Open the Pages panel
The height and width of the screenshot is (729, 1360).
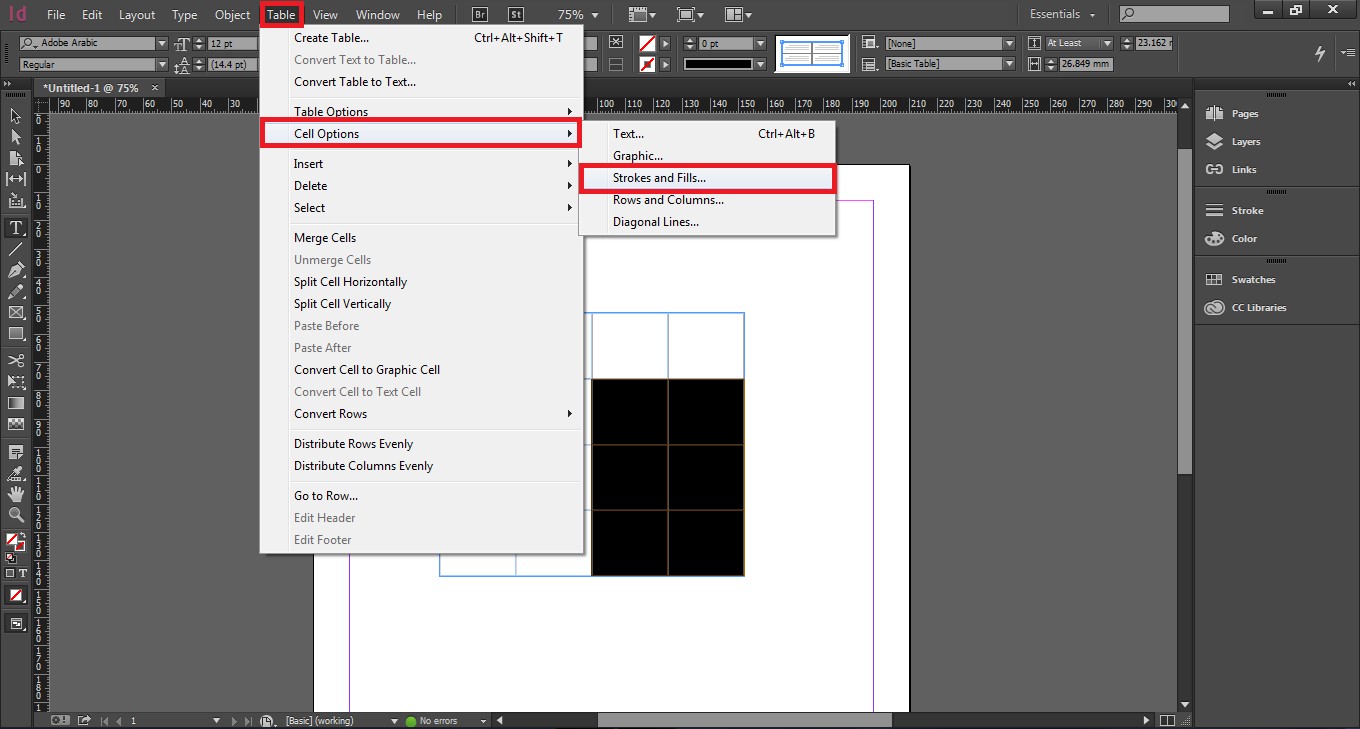tap(1245, 114)
